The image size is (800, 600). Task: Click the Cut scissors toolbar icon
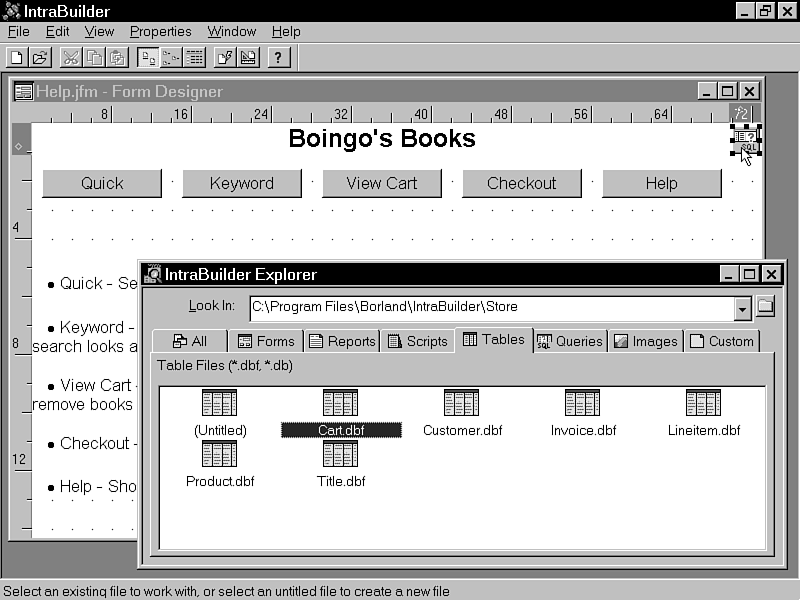71,57
